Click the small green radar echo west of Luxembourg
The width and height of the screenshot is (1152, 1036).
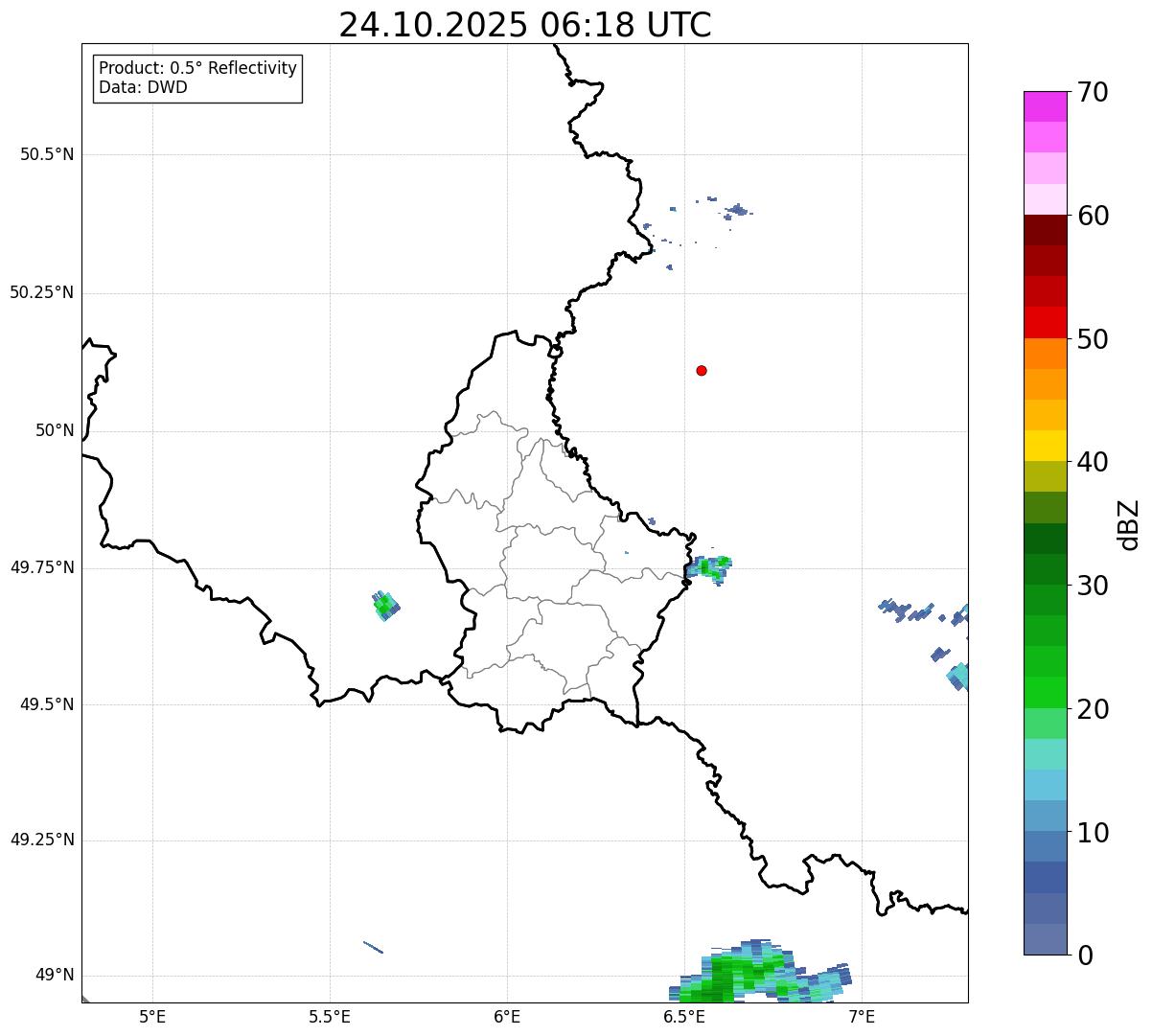[x=385, y=606]
